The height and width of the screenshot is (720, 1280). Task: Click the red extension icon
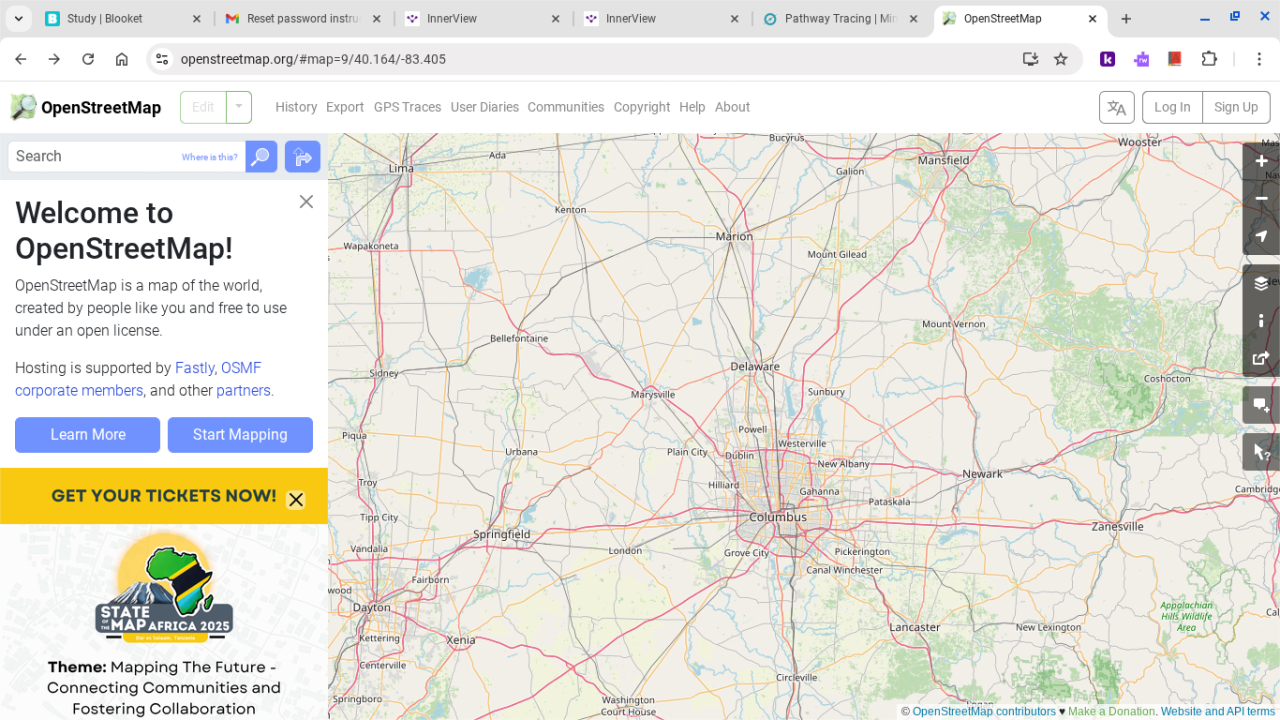(1175, 59)
